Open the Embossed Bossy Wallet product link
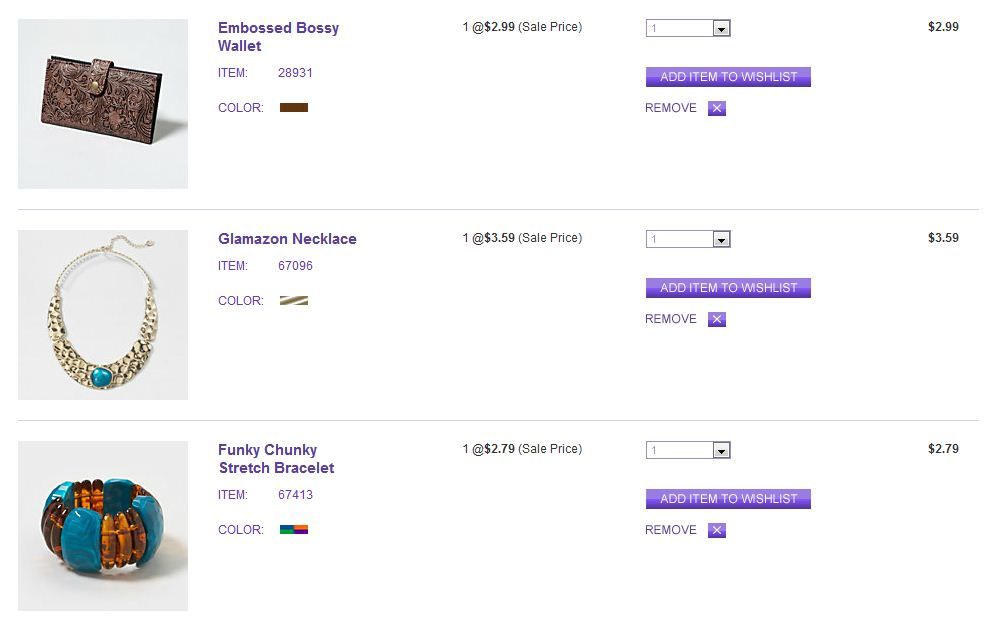997x629 pixels. tap(278, 37)
